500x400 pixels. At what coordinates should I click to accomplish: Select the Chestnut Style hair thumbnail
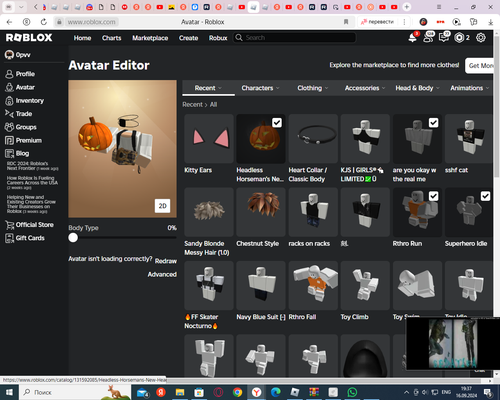[261, 212]
